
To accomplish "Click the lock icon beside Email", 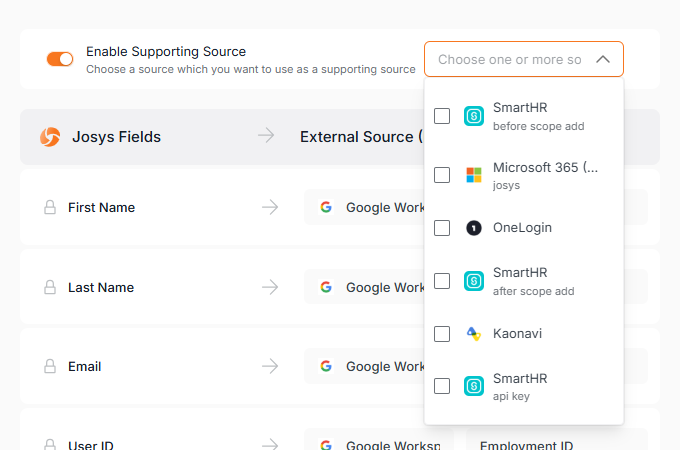I will [50, 366].
